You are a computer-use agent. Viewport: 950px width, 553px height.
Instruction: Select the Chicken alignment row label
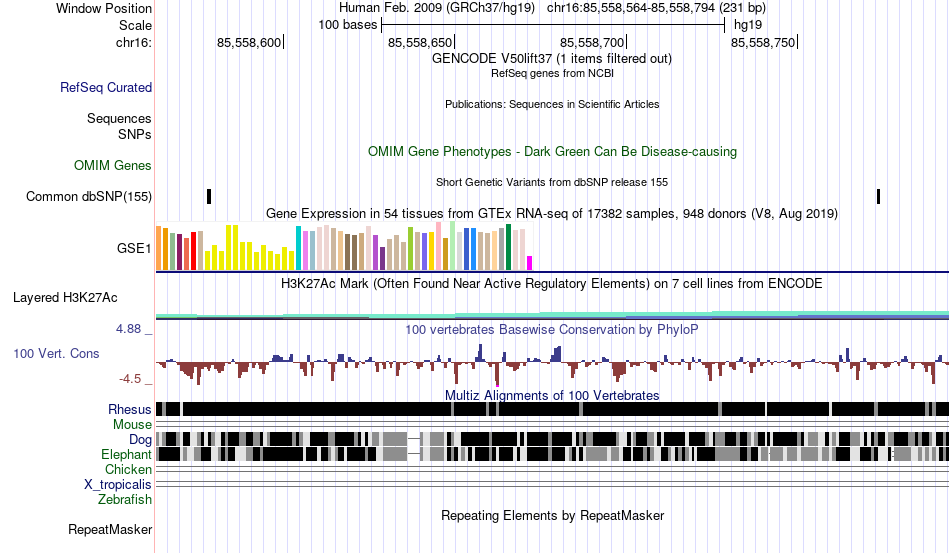point(128,469)
